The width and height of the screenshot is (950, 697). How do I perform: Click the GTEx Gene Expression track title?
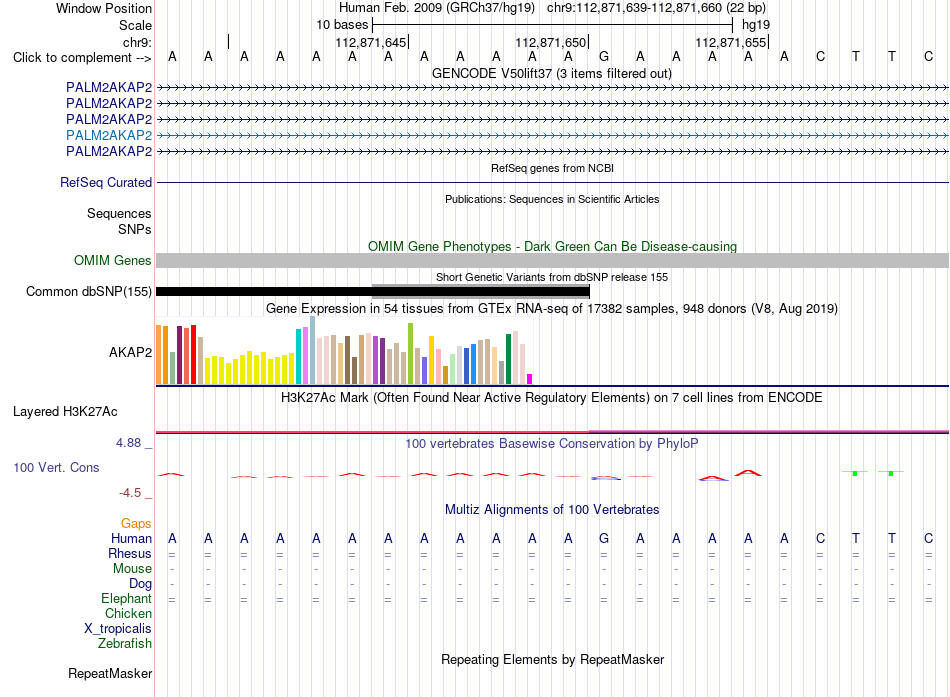(x=552, y=308)
